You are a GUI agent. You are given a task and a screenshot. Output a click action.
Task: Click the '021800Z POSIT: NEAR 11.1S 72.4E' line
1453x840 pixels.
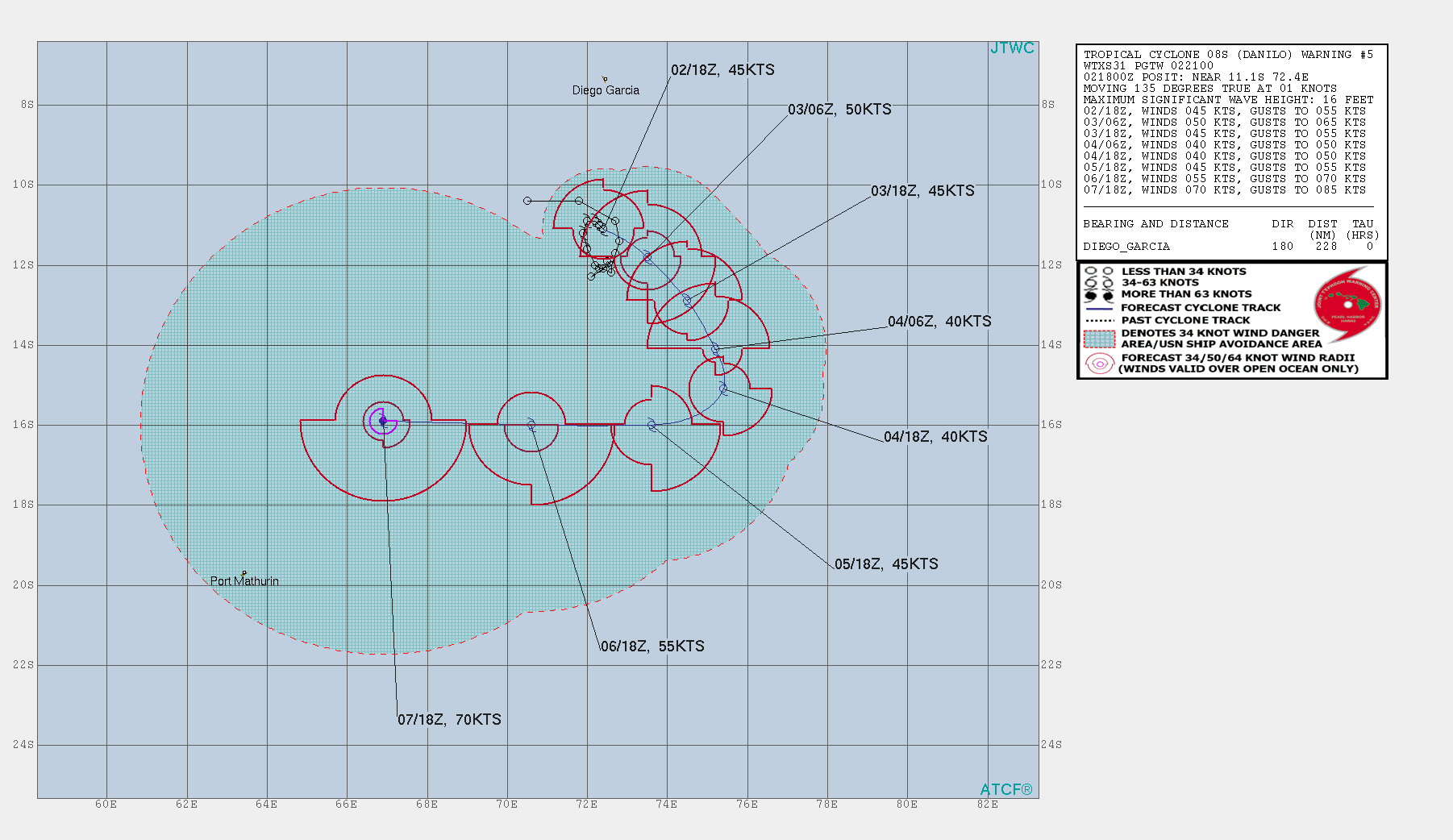(1196, 77)
